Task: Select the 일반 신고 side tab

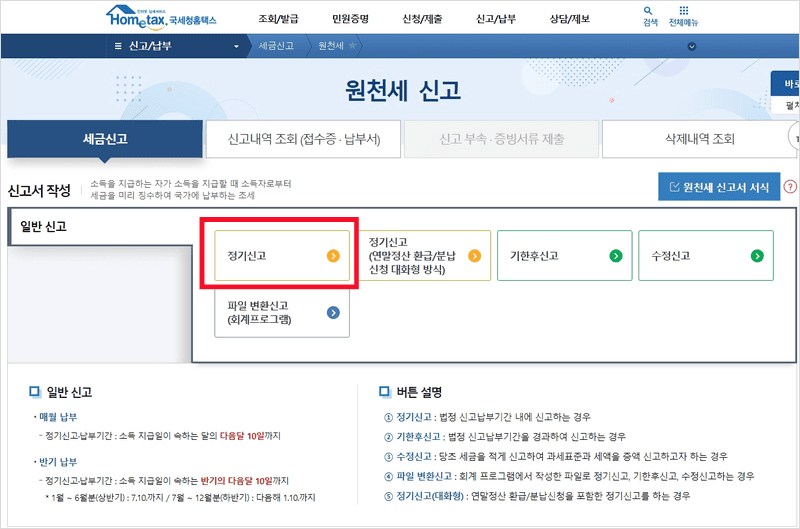Action: tap(99, 226)
